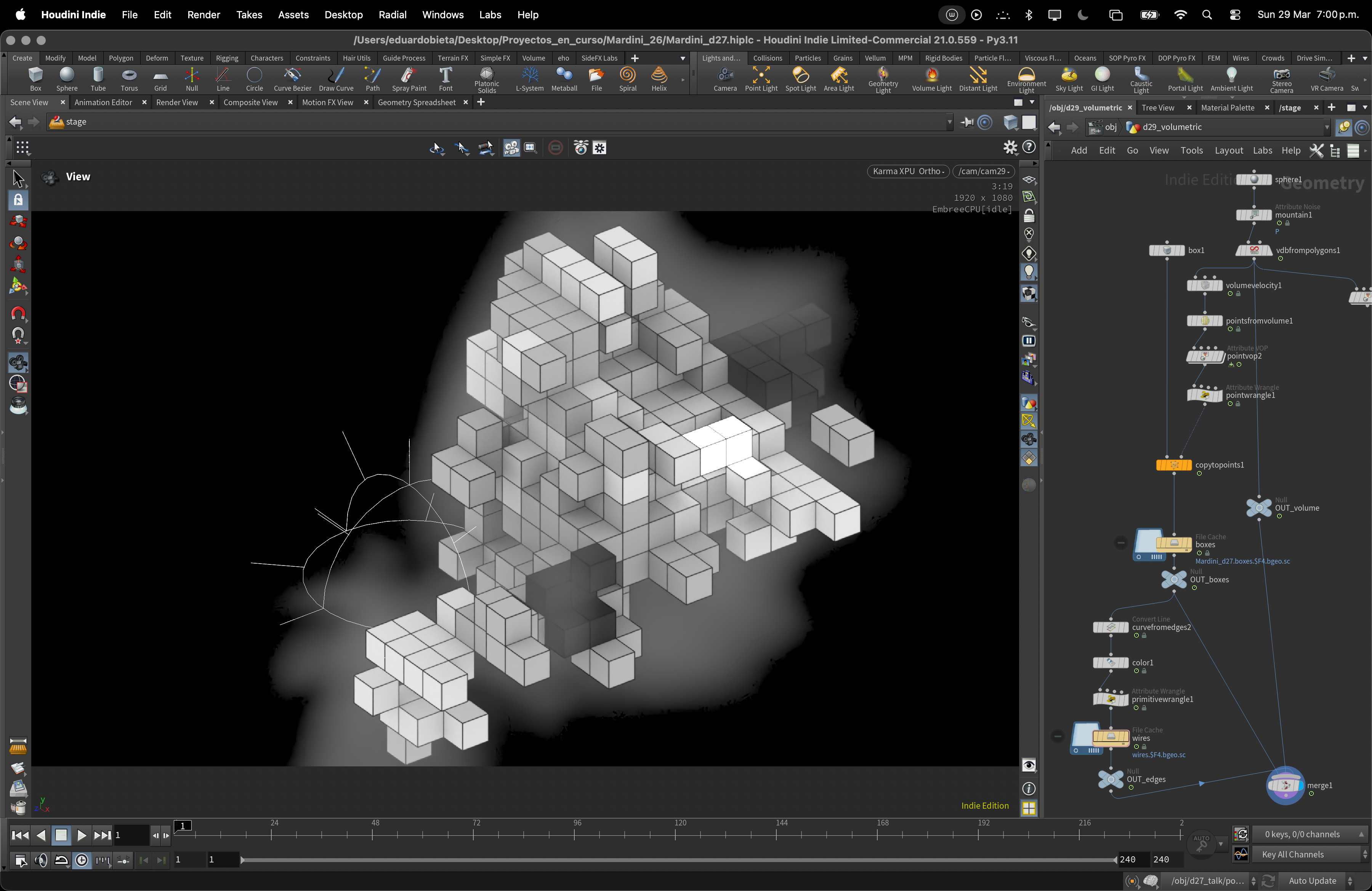Toggle the real time playback button

point(82,861)
